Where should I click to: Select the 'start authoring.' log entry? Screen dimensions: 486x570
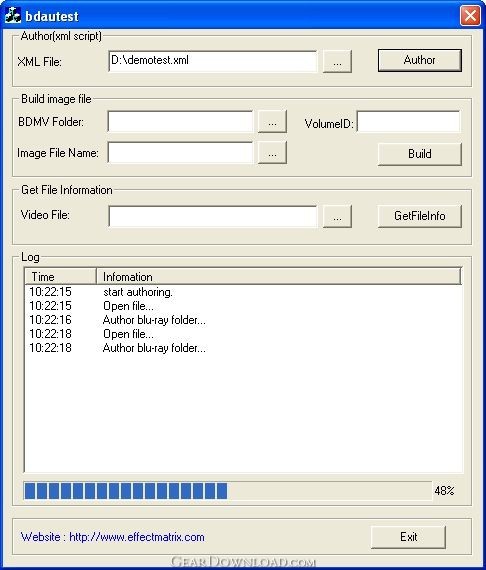(x=138, y=292)
